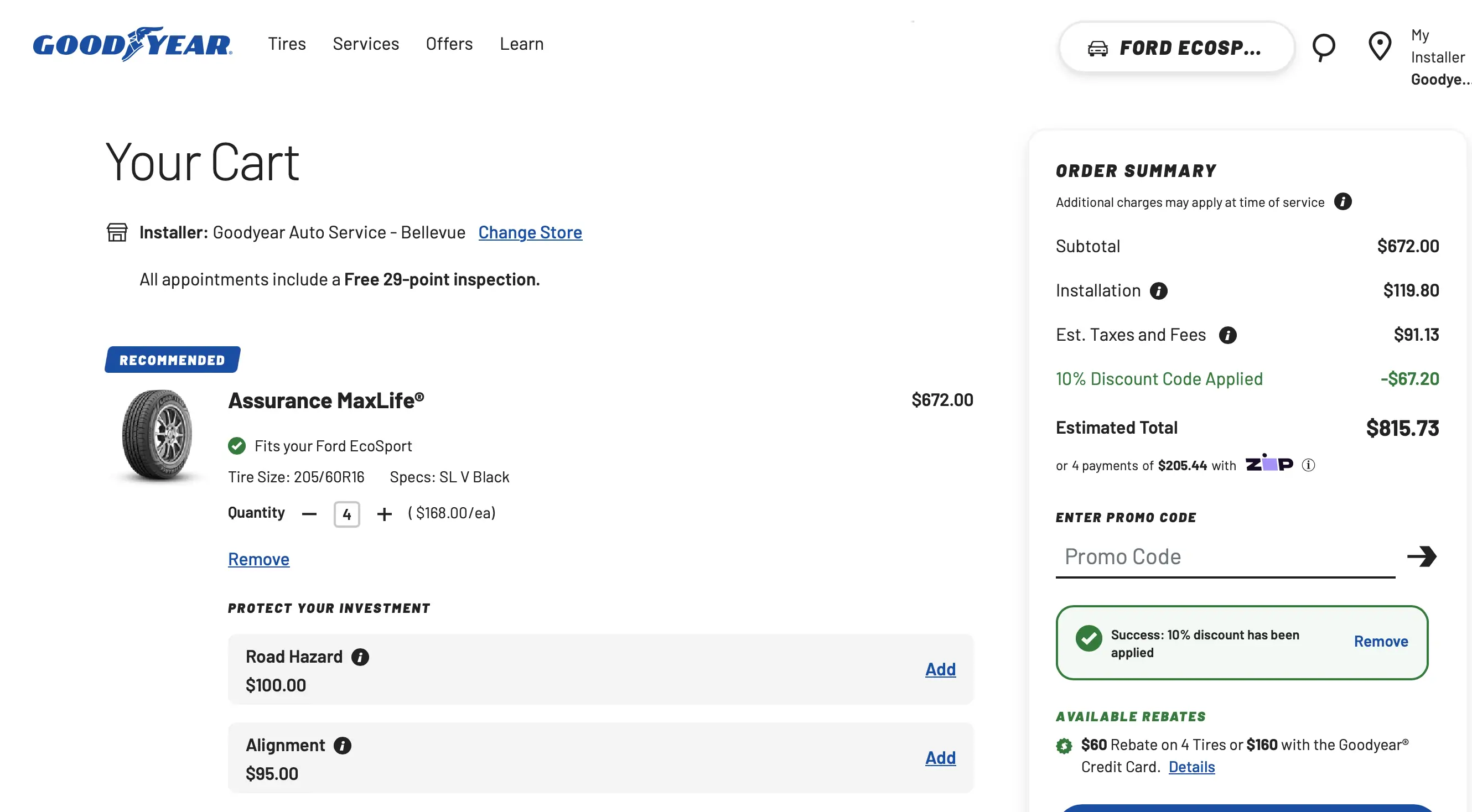The width and height of the screenshot is (1472, 812).
Task: Submit promo code with the arrow icon
Action: pyautogui.click(x=1423, y=557)
